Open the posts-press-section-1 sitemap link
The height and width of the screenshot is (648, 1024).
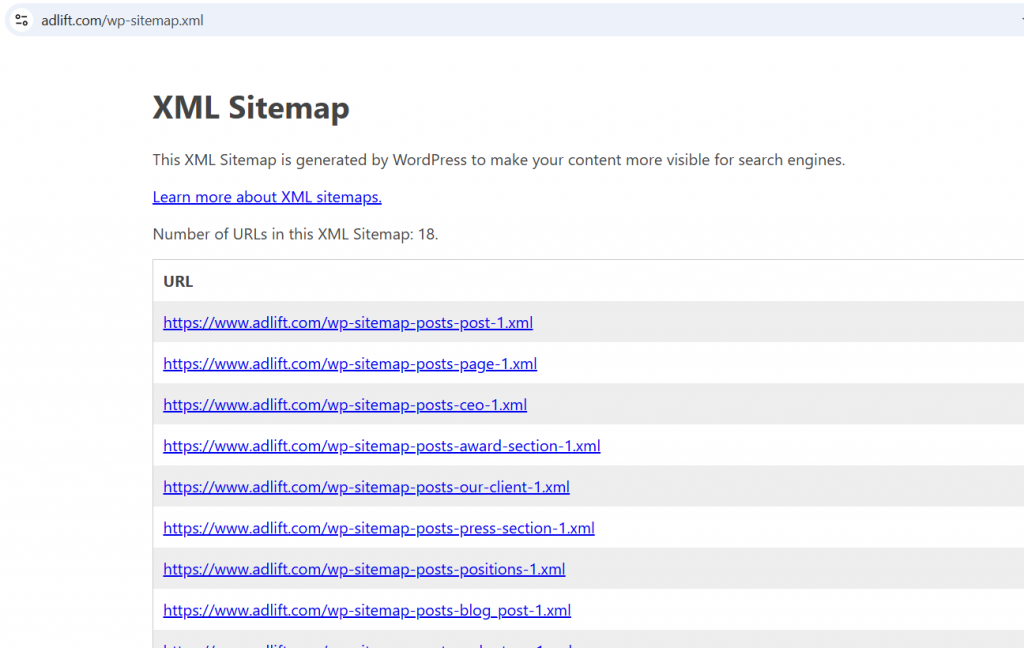pyautogui.click(x=378, y=527)
